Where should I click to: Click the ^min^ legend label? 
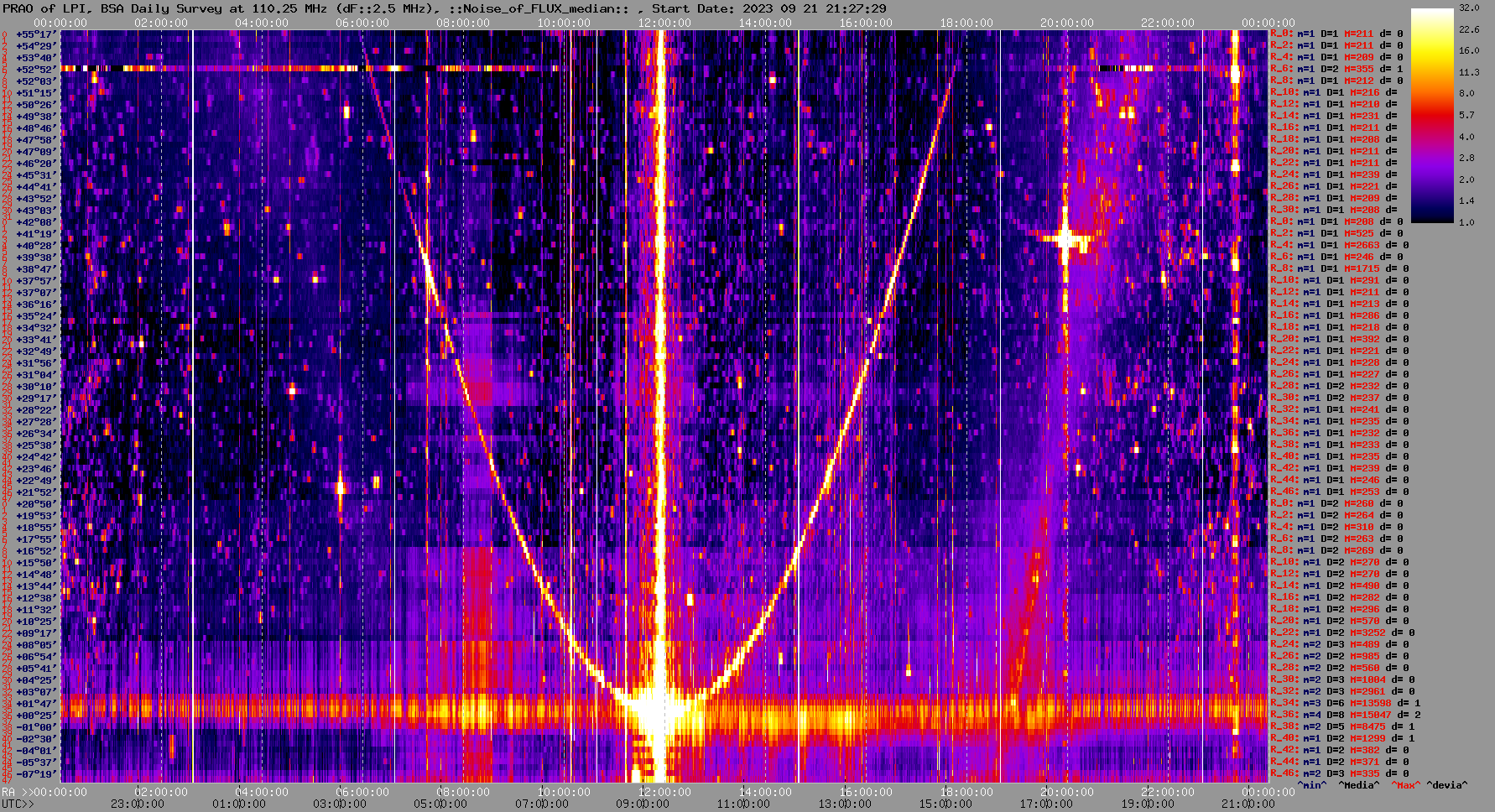pos(1312,785)
